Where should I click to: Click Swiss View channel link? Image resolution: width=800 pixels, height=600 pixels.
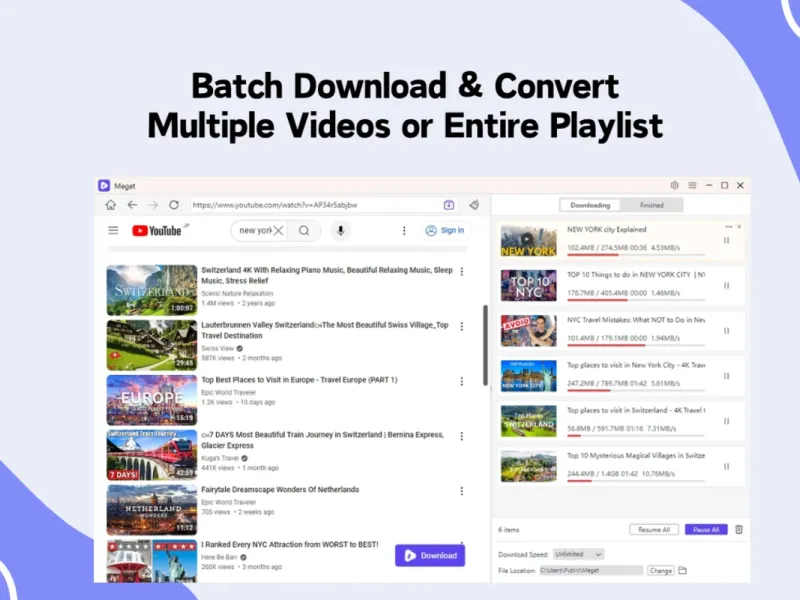pyautogui.click(x=218, y=348)
